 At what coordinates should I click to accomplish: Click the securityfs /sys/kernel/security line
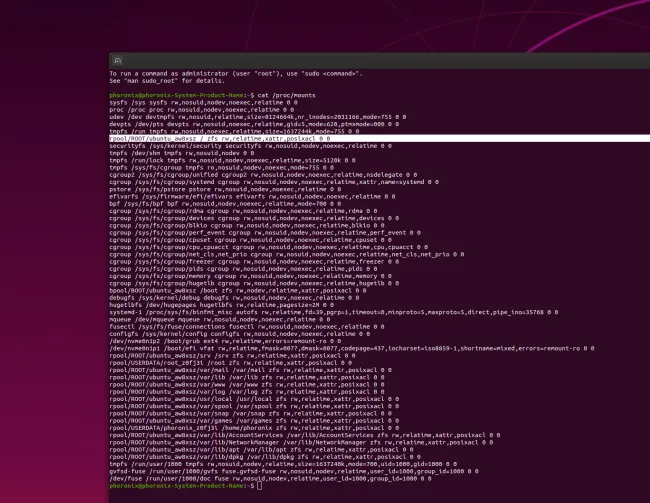(250, 146)
